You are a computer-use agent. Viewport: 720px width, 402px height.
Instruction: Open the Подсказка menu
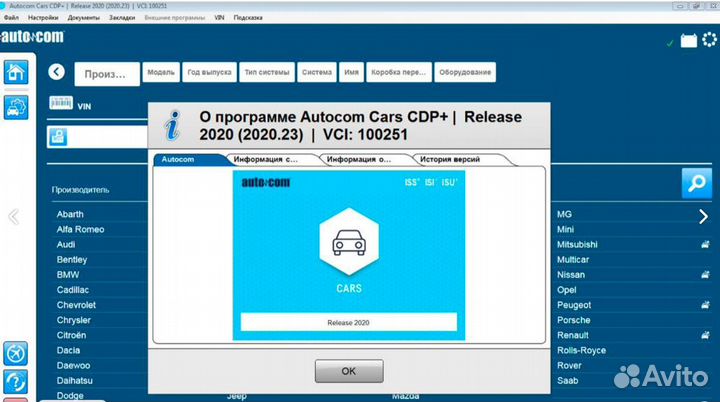[x=248, y=17]
